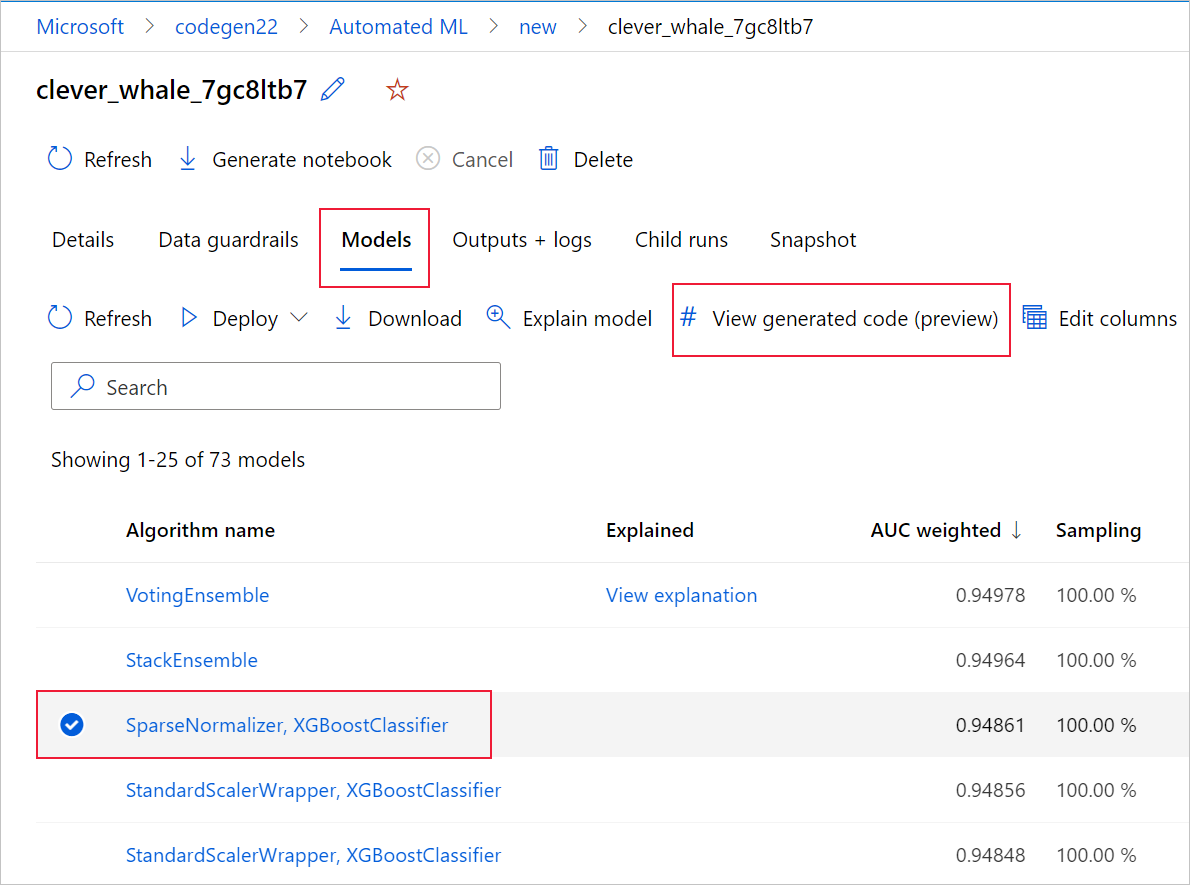1190x885 pixels.
Task: Open the codegen22 breadcrumb menu level
Action: 226,26
